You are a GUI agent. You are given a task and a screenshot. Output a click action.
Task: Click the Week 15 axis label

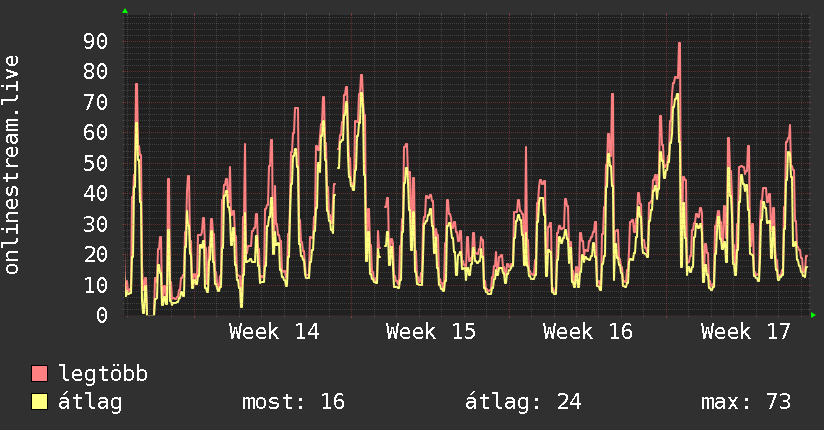tap(431, 332)
